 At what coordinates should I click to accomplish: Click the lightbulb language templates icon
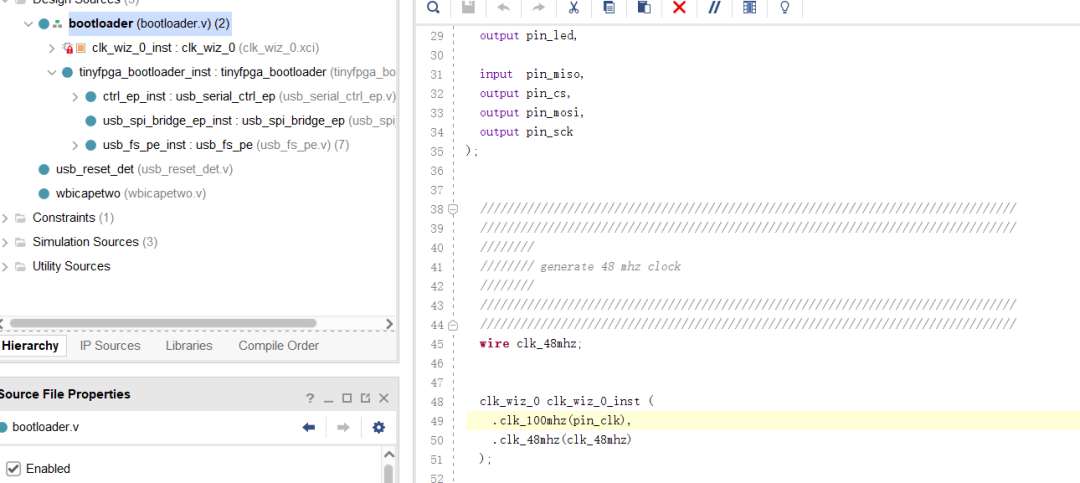coord(784,8)
